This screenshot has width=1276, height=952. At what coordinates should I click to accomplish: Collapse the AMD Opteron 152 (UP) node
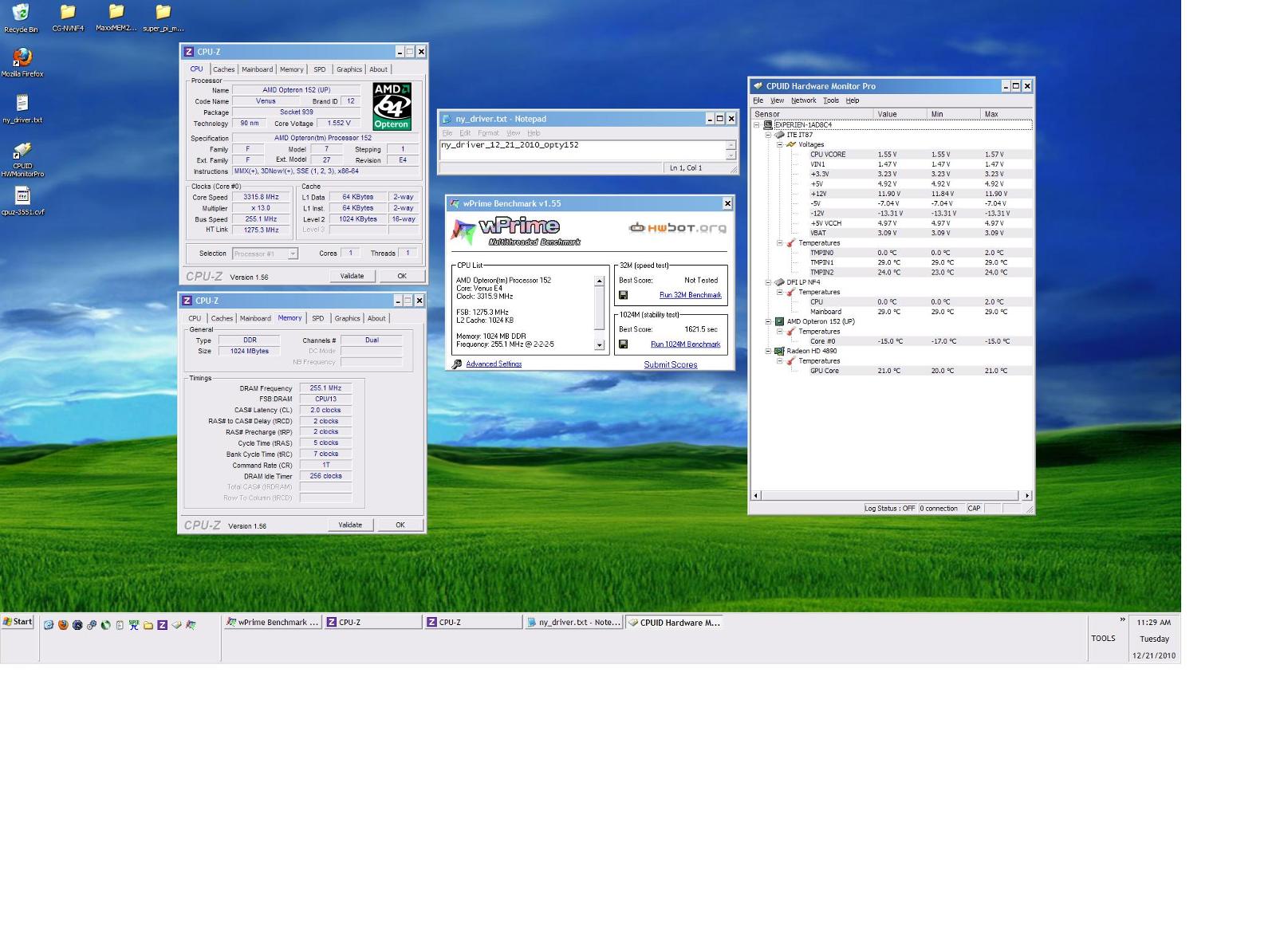pyautogui.click(x=769, y=321)
